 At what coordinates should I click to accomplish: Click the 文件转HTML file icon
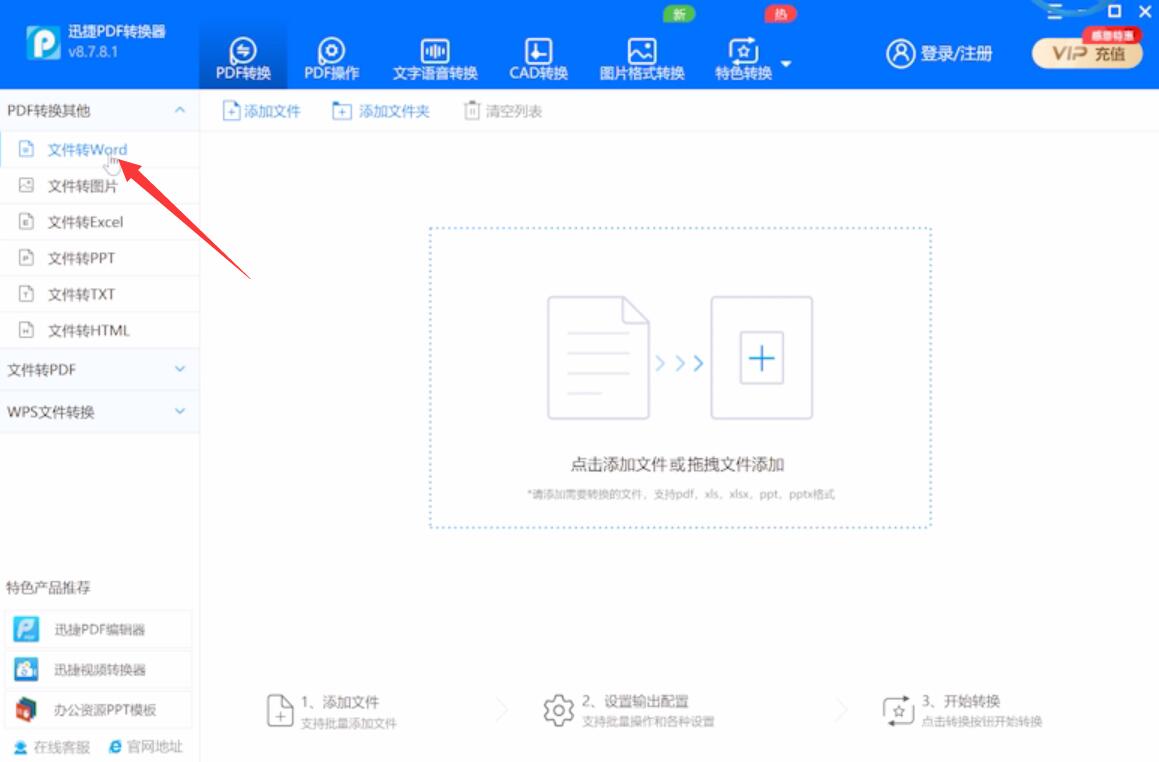26,330
